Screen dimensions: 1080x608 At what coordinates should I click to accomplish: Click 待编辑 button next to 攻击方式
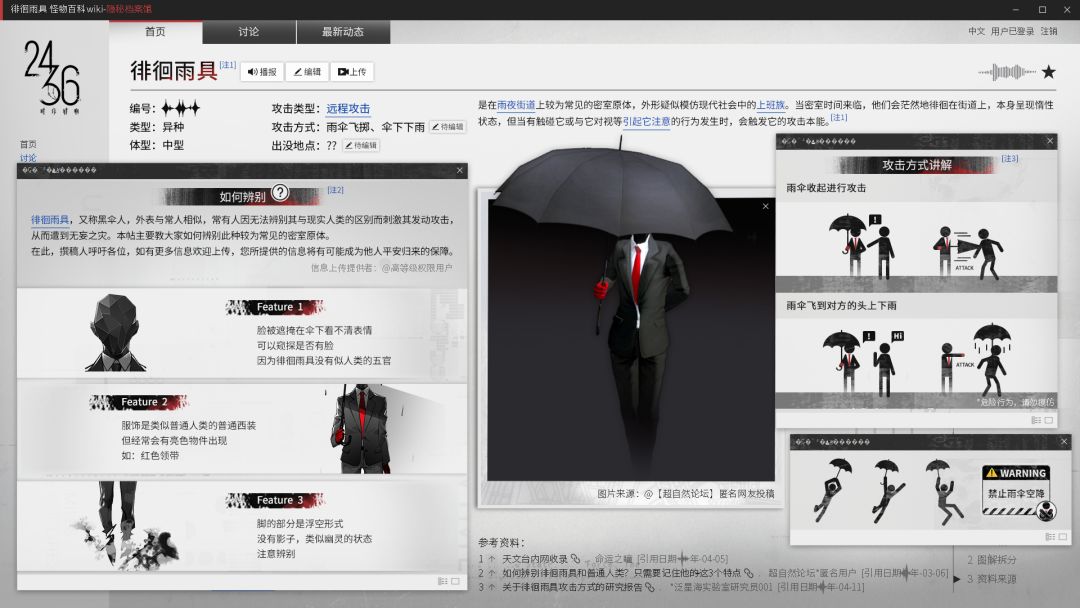pyautogui.click(x=448, y=127)
